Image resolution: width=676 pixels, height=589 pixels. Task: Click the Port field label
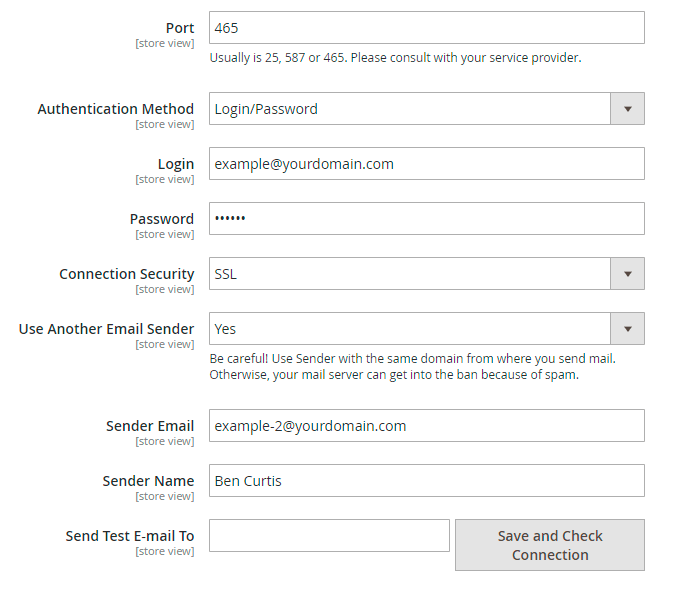point(180,28)
